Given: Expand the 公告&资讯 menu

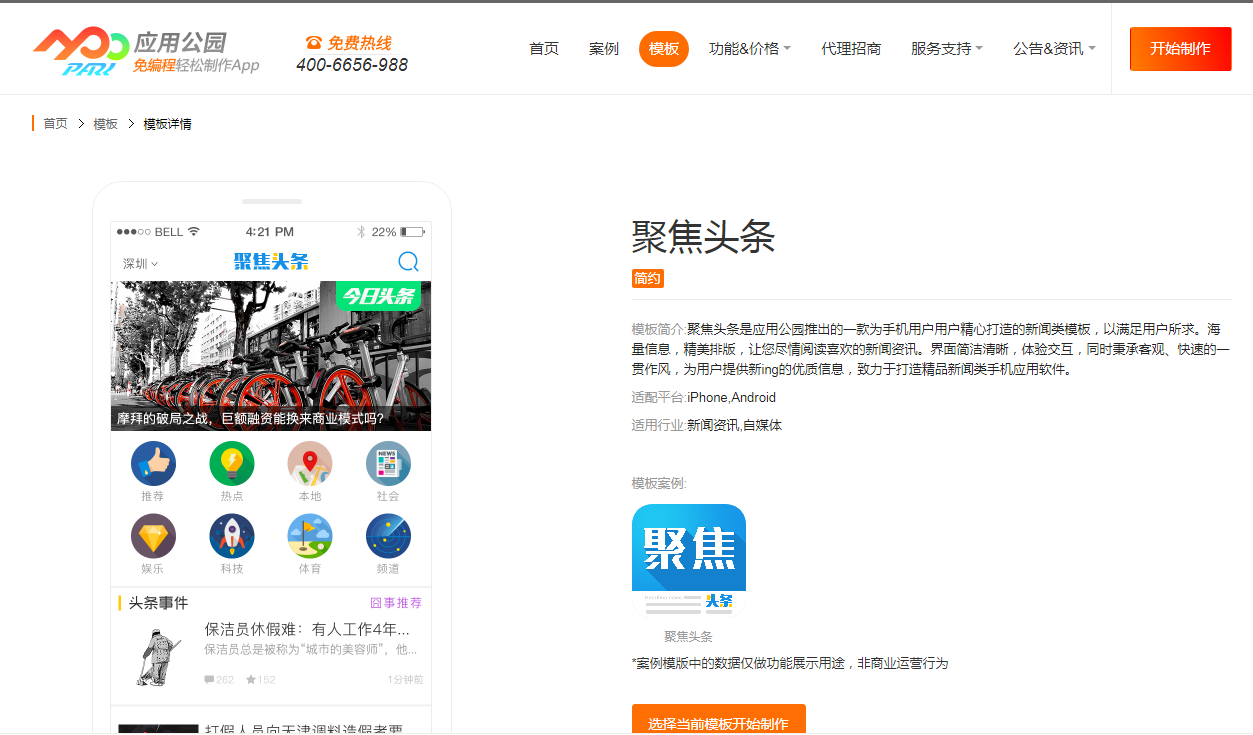Looking at the screenshot, I should pos(1054,48).
